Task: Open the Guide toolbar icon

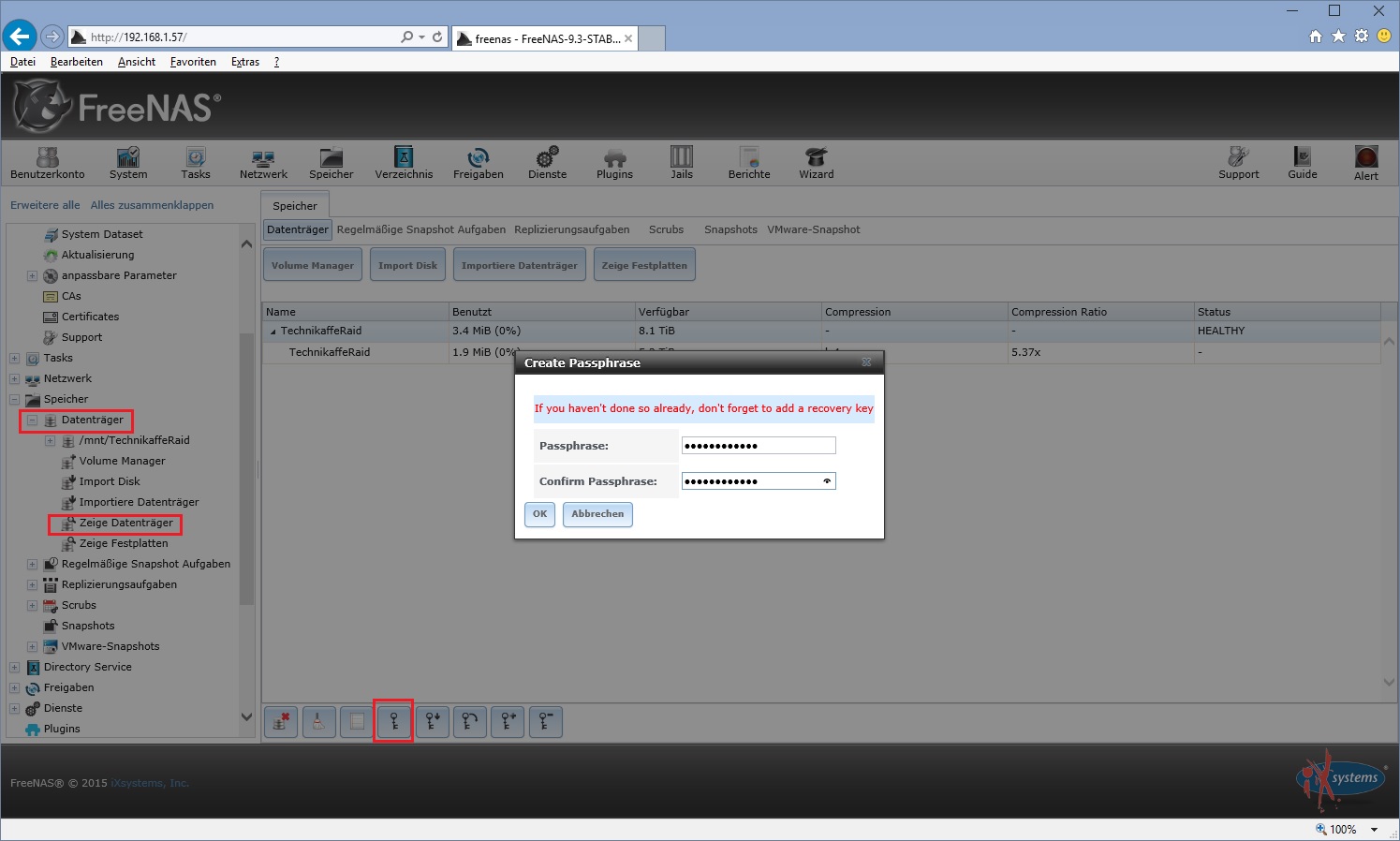Action: (1303, 162)
